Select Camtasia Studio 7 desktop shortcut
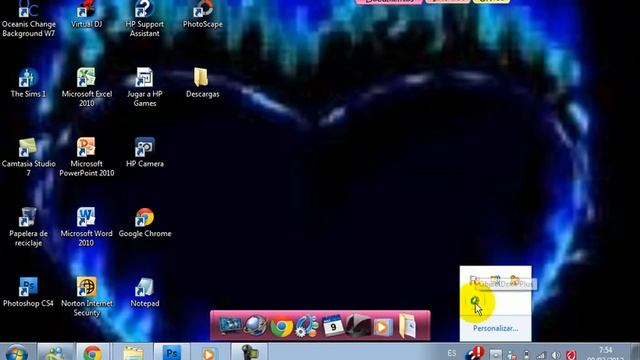 [x=28, y=157]
